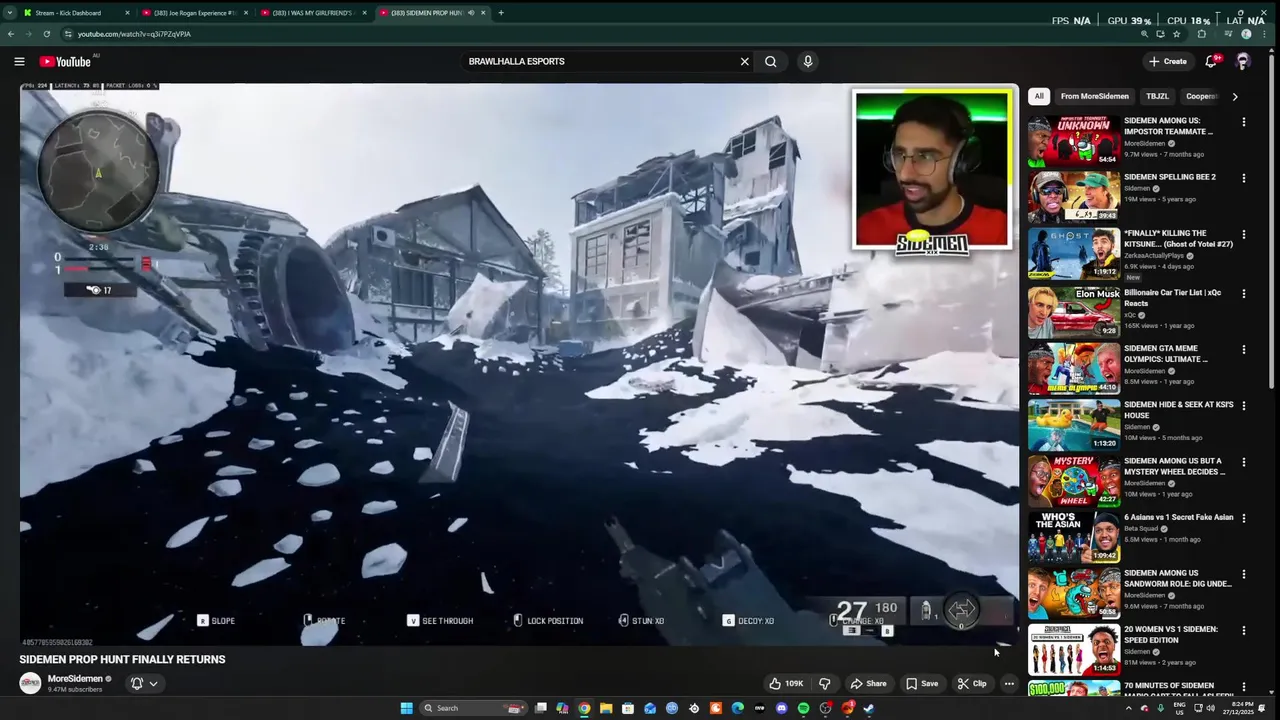Like the video with thumbs up
Image resolution: width=1280 pixels, height=720 pixels.
click(786, 683)
